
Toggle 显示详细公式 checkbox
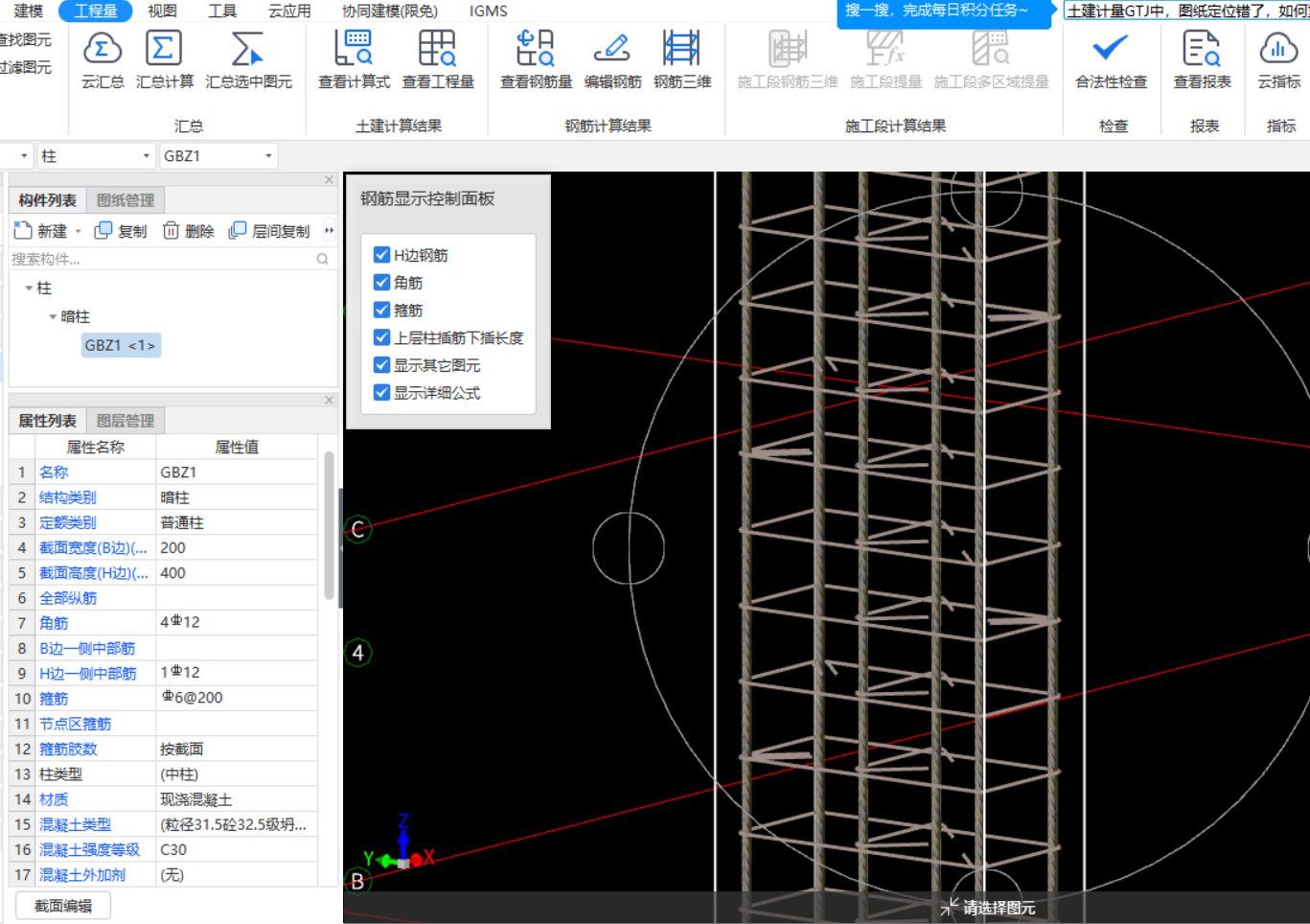(x=381, y=392)
